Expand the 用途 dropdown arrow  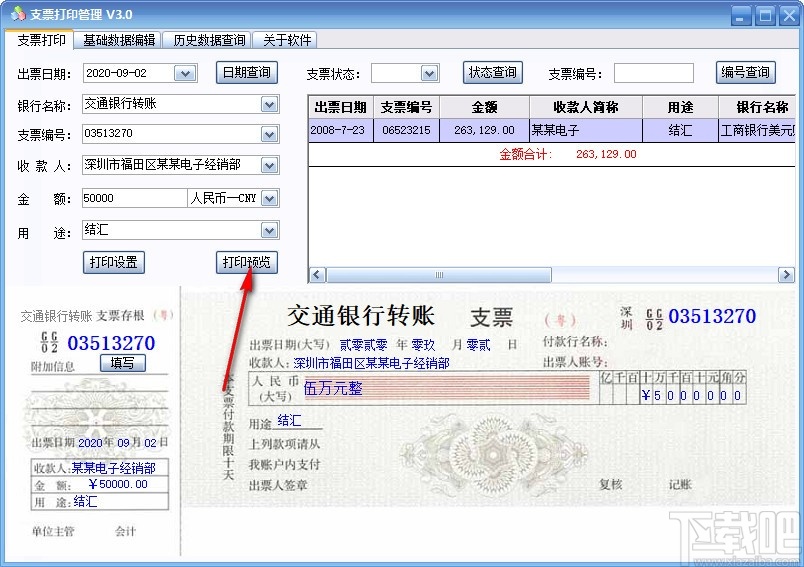tap(270, 230)
